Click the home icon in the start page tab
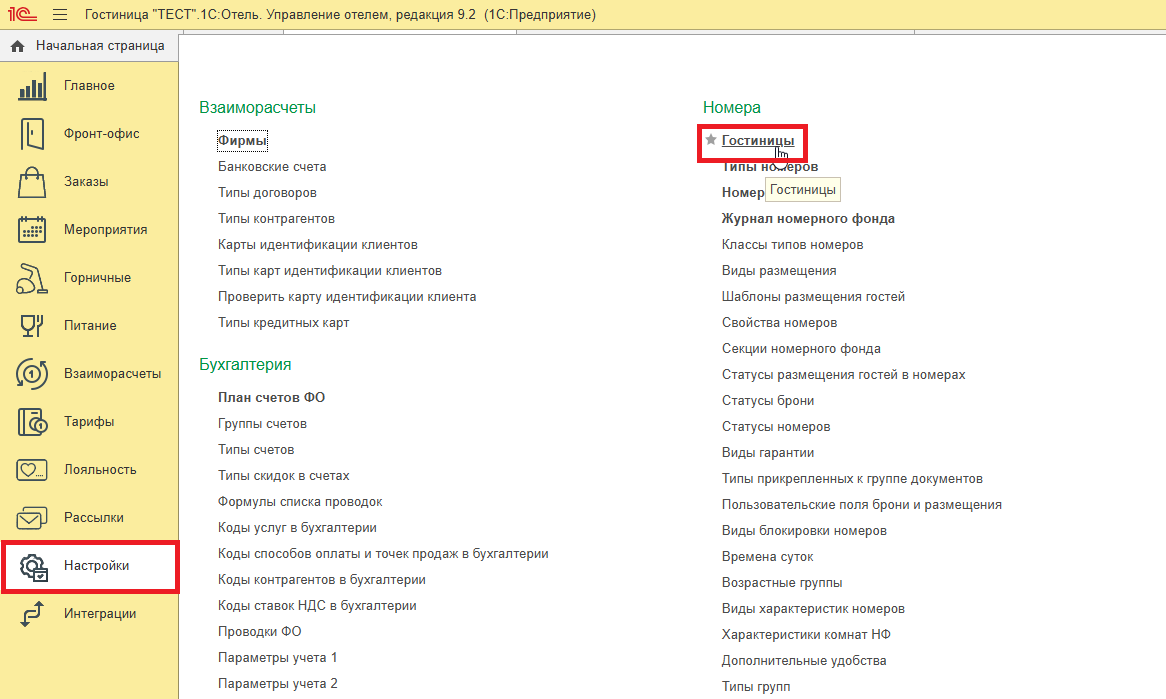This screenshot has width=1166, height=699. point(18,46)
